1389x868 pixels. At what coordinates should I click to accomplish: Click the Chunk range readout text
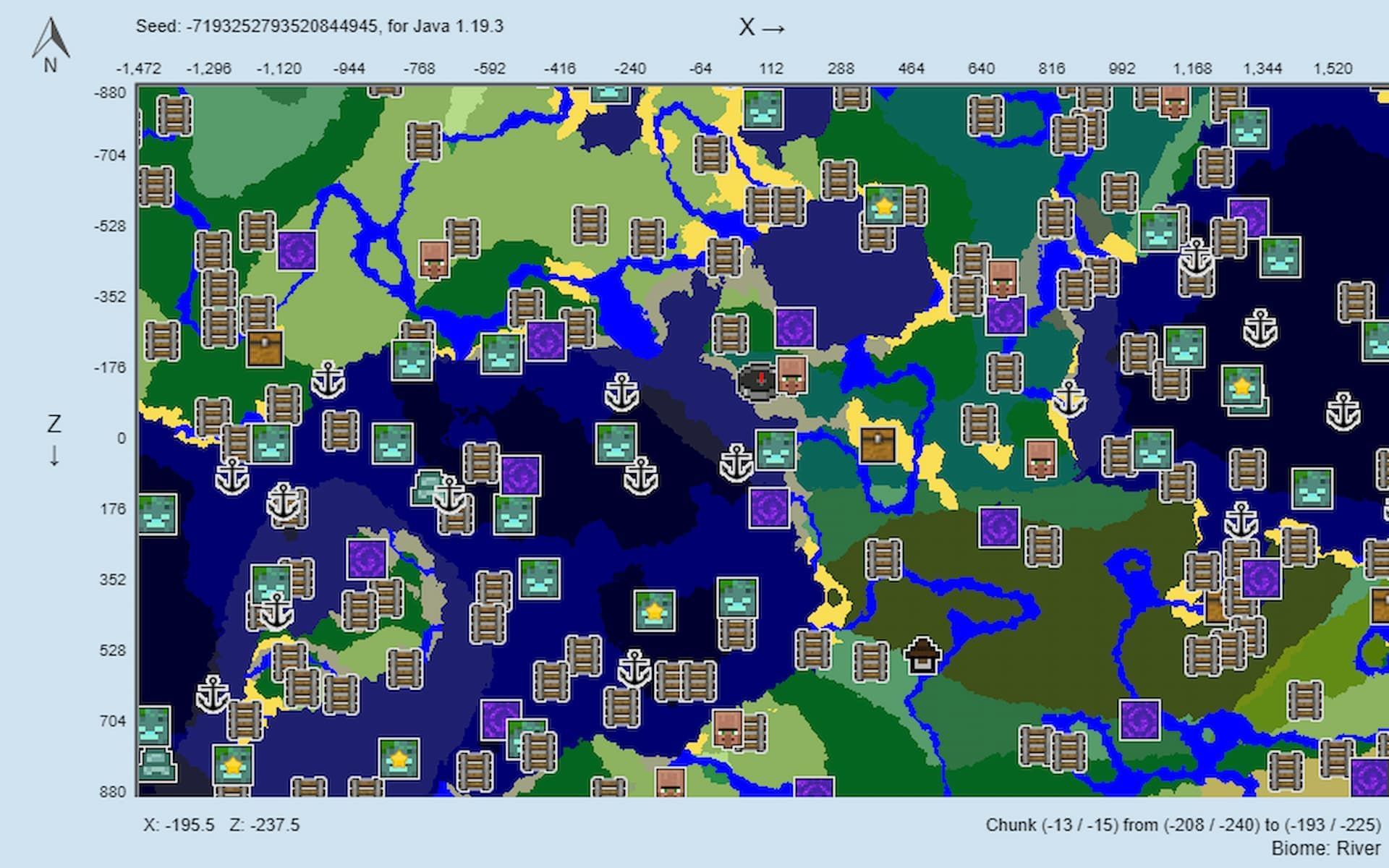tap(1182, 825)
